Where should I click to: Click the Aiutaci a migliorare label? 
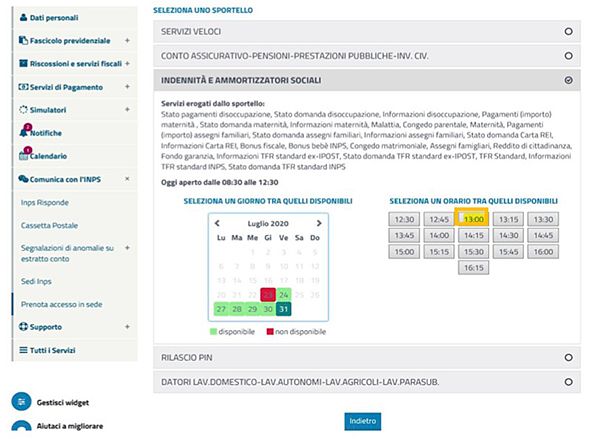click(x=70, y=426)
